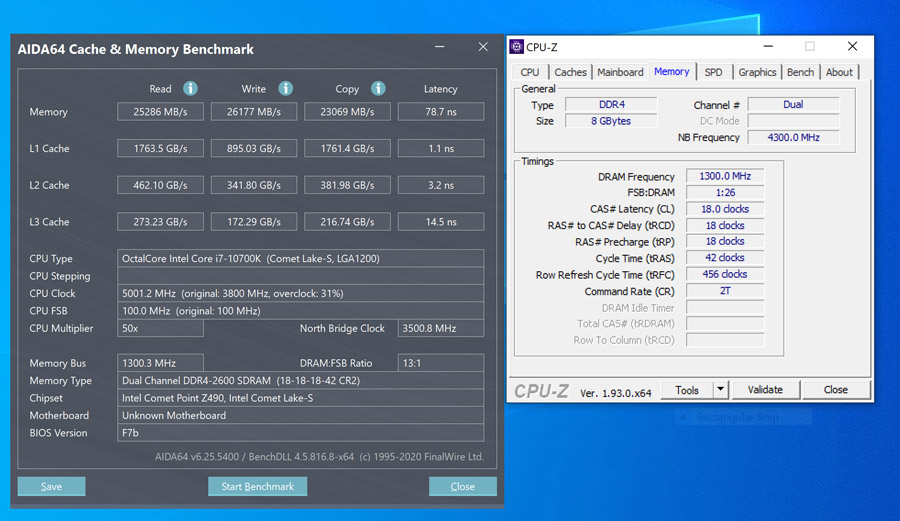Open the Tools dropdown arrow in CPU-Z
Viewport: 900px width, 521px height.
[x=720, y=390]
